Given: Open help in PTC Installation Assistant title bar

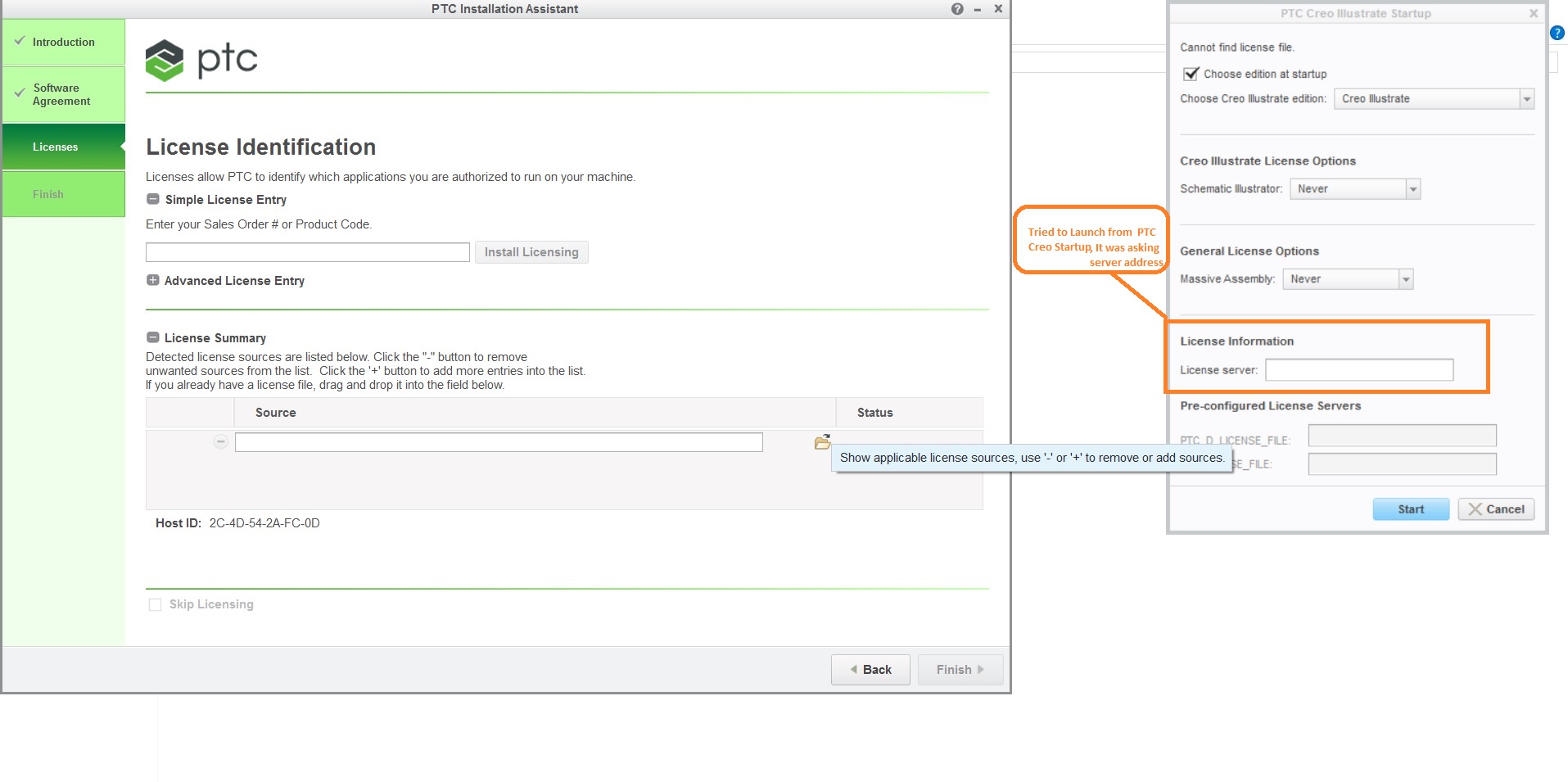Looking at the screenshot, I should click(x=957, y=9).
